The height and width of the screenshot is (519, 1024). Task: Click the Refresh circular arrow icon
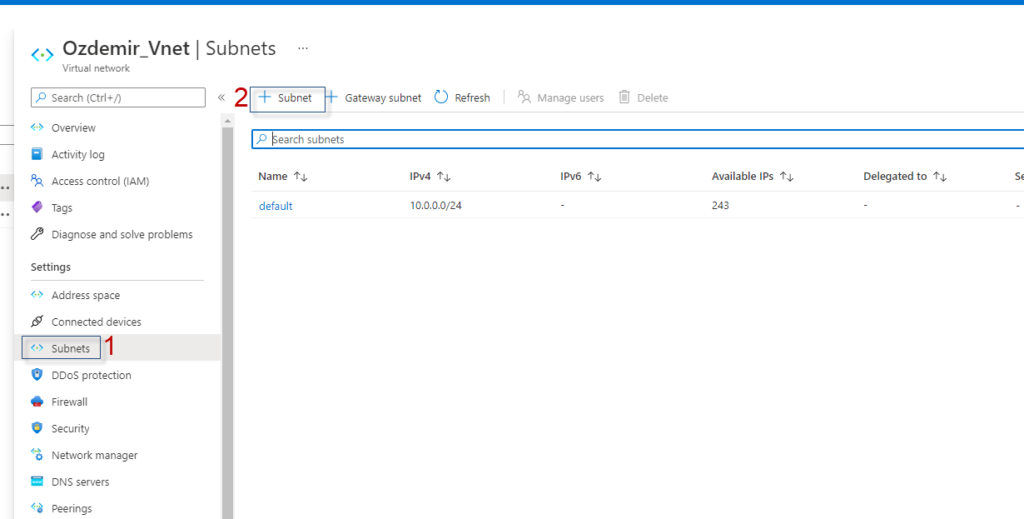pos(441,97)
